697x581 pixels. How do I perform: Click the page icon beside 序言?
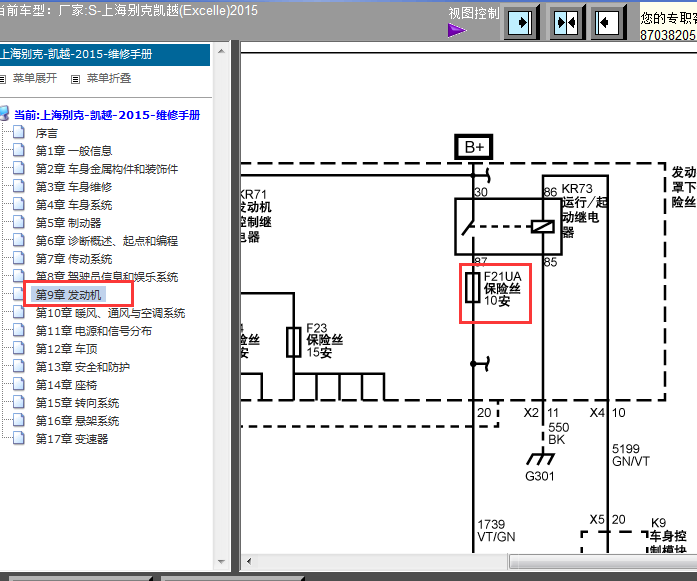(x=19, y=132)
